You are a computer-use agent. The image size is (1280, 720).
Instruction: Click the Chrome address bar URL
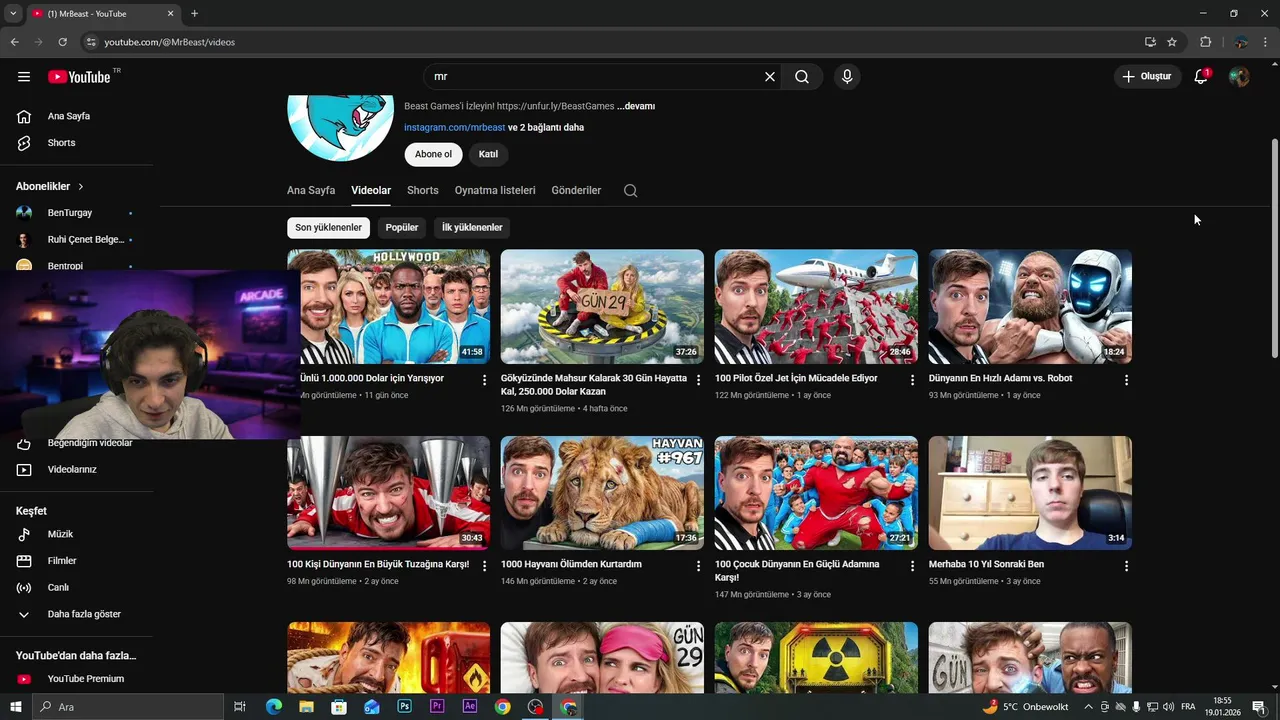point(170,42)
